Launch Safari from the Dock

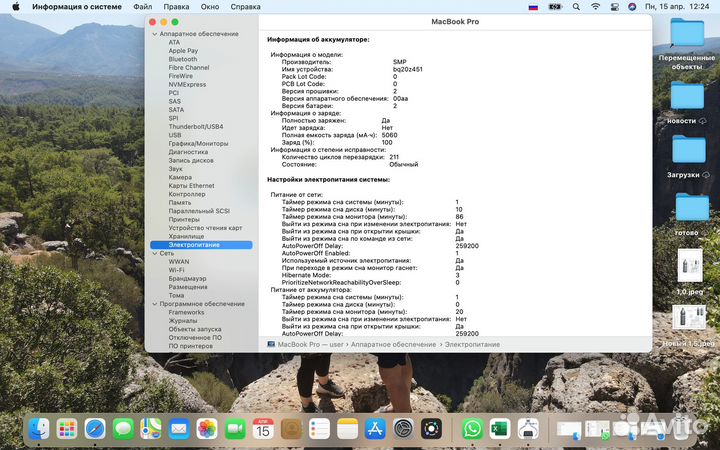tap(95, 429)
